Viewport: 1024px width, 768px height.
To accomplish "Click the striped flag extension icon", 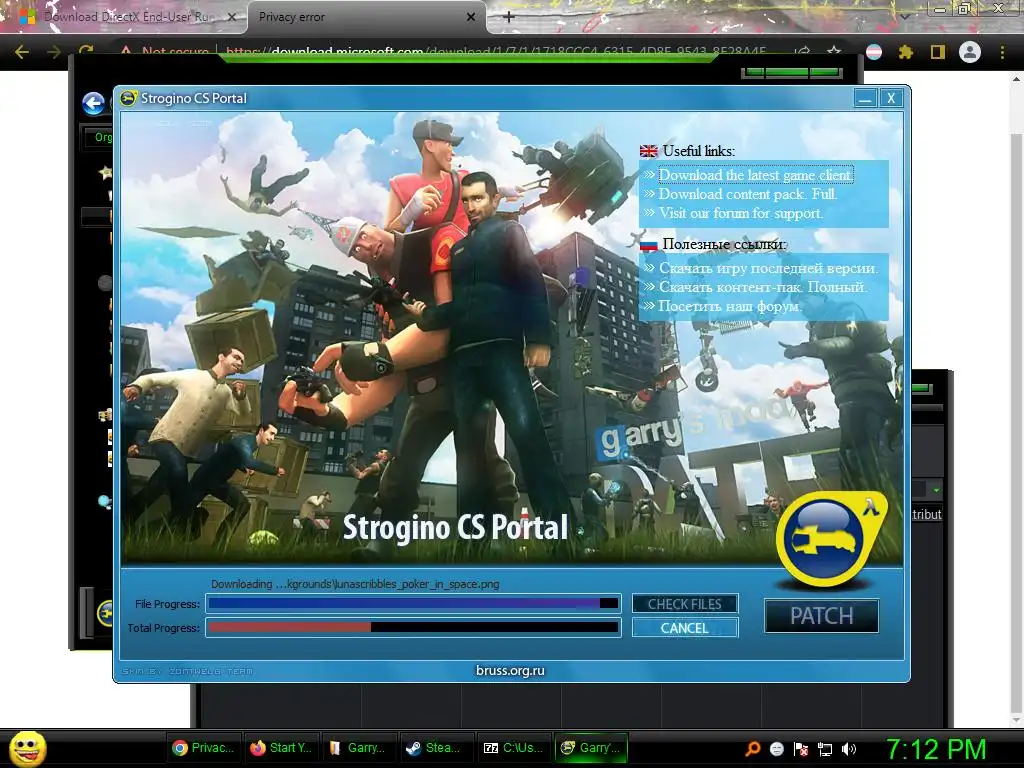I will pos(873,52).
